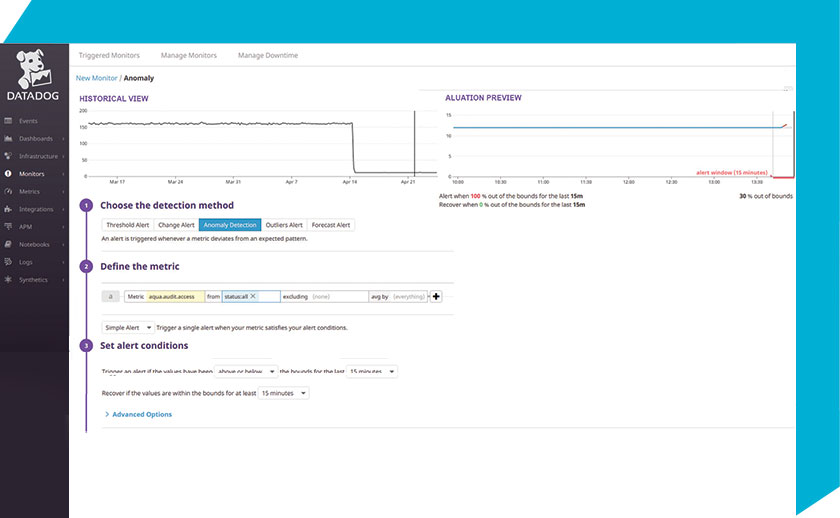Select Forecast Alert method
840x518 pixels.
point(331,225)
